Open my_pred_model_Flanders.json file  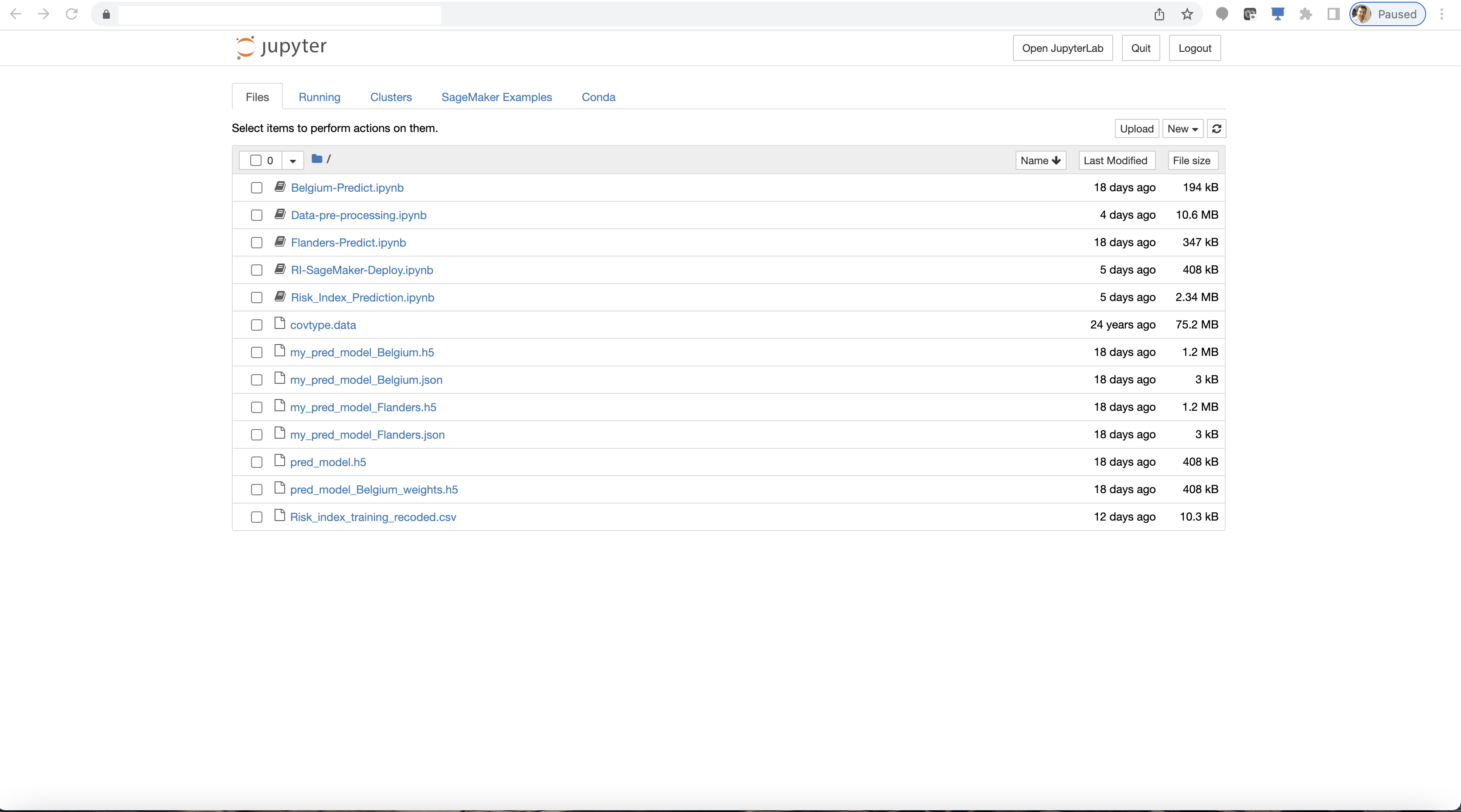point(367,435)
